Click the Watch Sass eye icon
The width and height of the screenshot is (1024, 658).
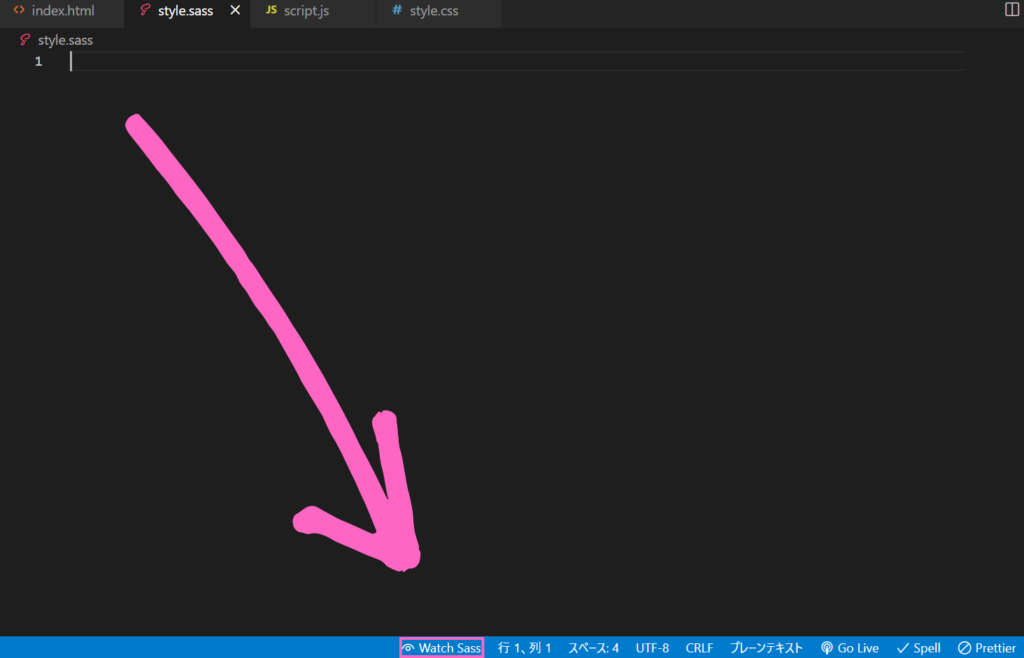409,648
